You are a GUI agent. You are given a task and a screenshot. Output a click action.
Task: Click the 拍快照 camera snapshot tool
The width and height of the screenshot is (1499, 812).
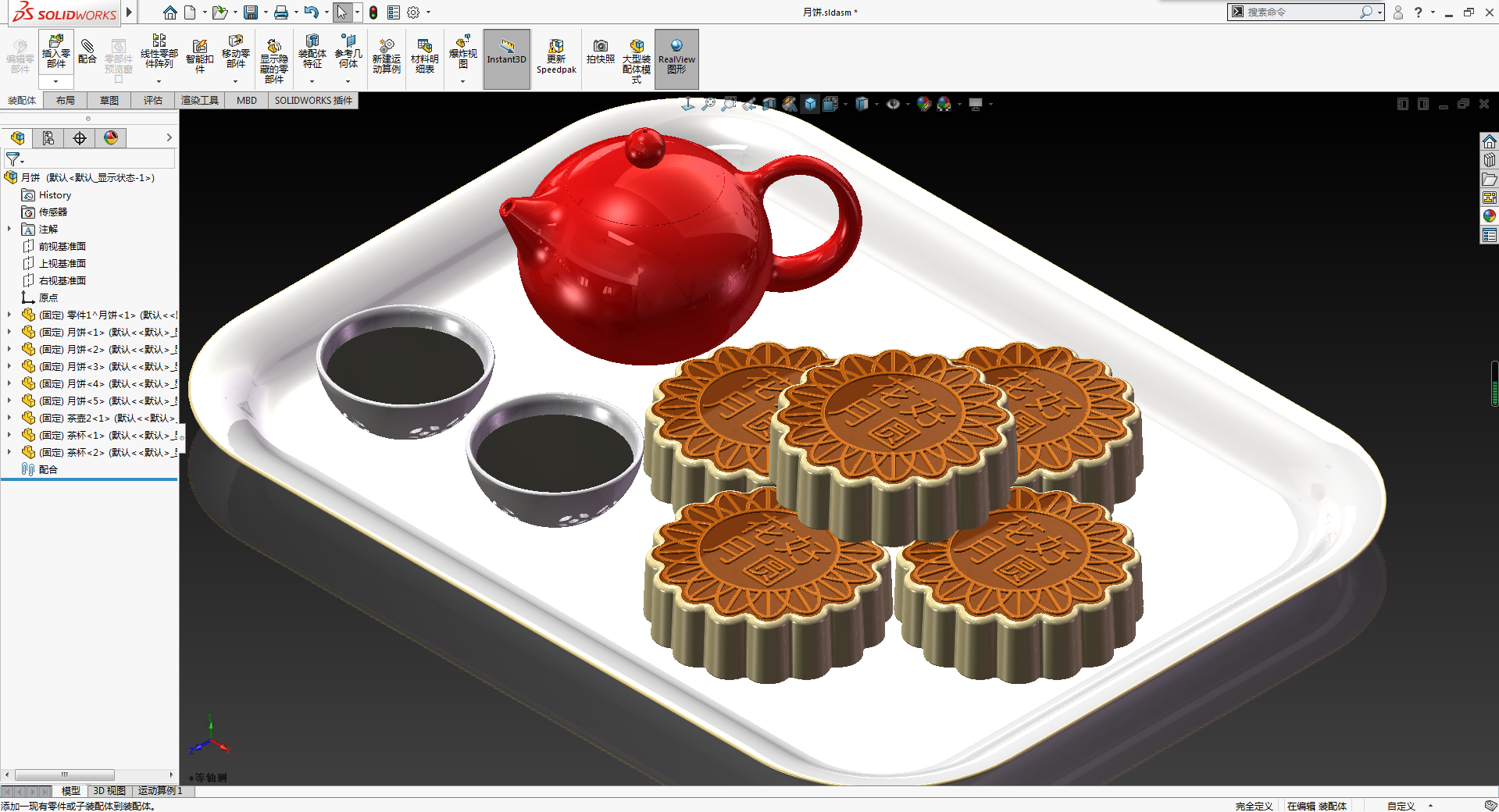601,52
